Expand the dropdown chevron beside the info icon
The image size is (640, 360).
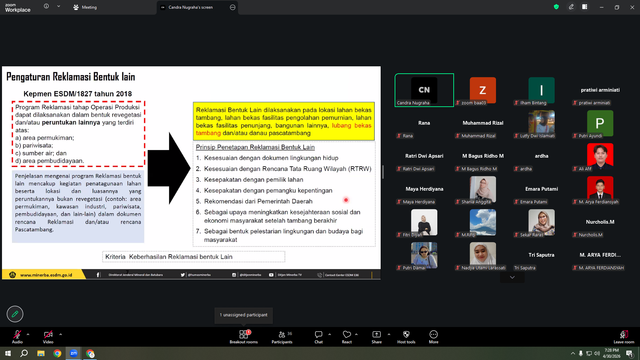58,7
